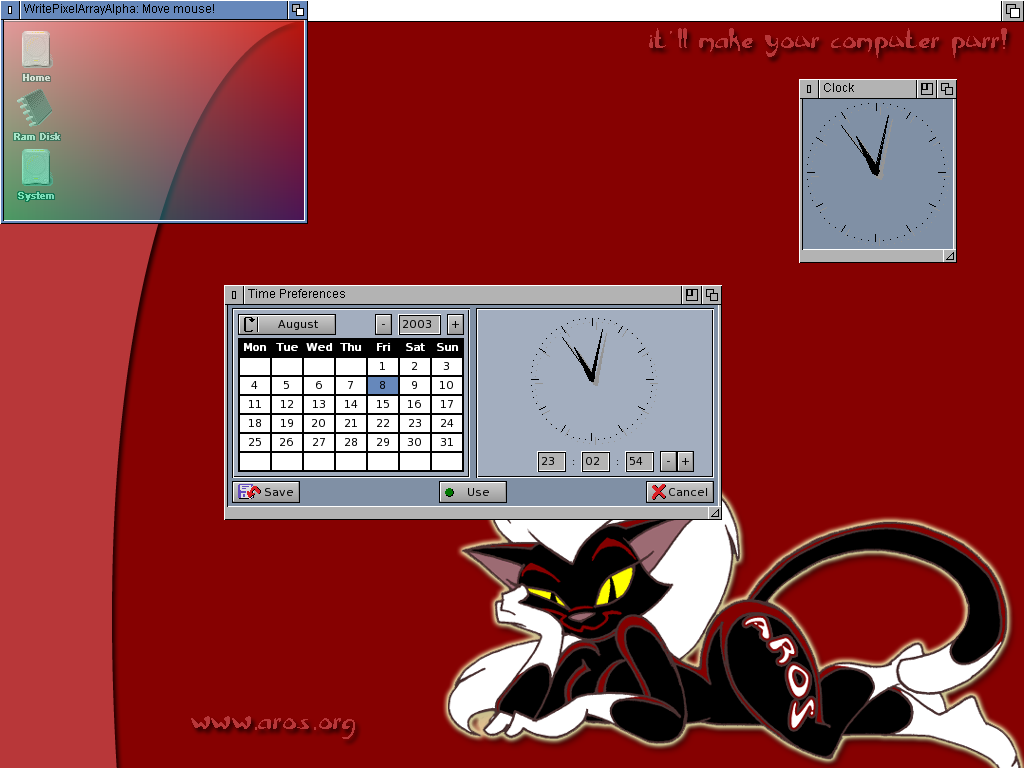Select day 23 in the calendar
1024x768 pixels.
point(415,423)
